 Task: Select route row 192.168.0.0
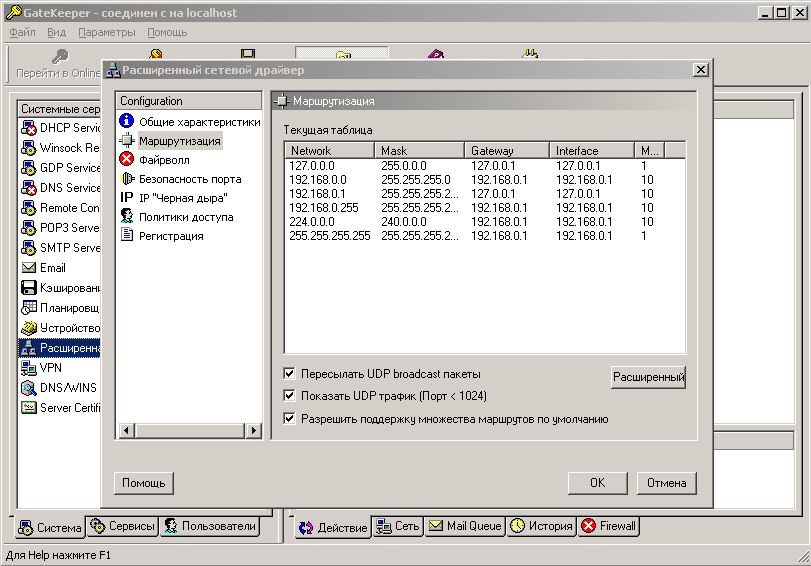485,180
